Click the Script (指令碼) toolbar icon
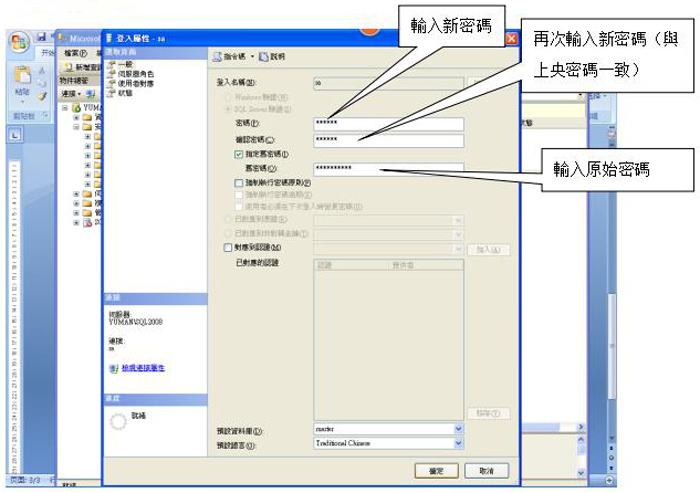 [216, 55]
